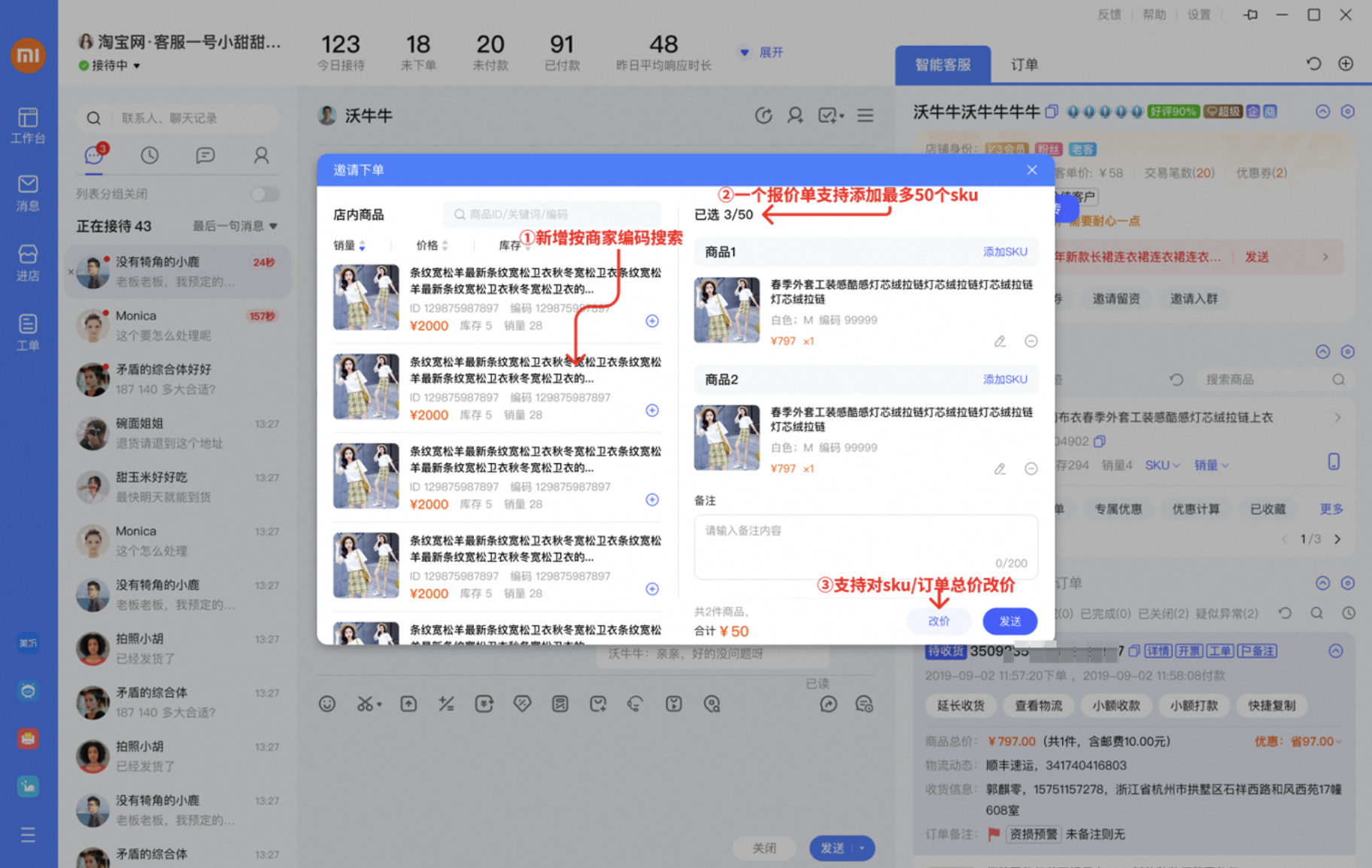Open the 工作台 workbench sidebar icon
Screen dimensions: 1372x868
[28, 125]
